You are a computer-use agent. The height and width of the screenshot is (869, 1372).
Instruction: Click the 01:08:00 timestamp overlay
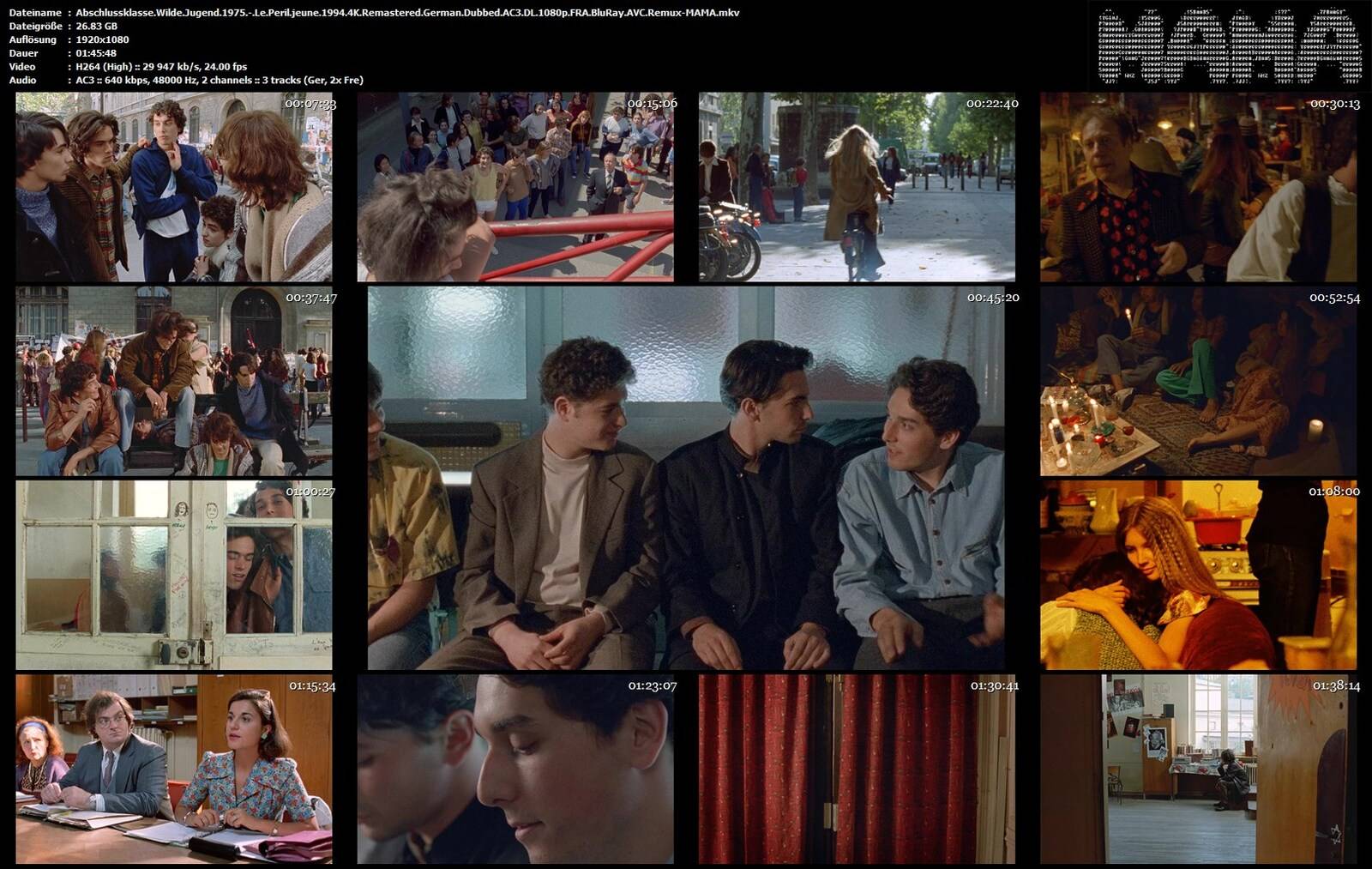pos(1333,492)
